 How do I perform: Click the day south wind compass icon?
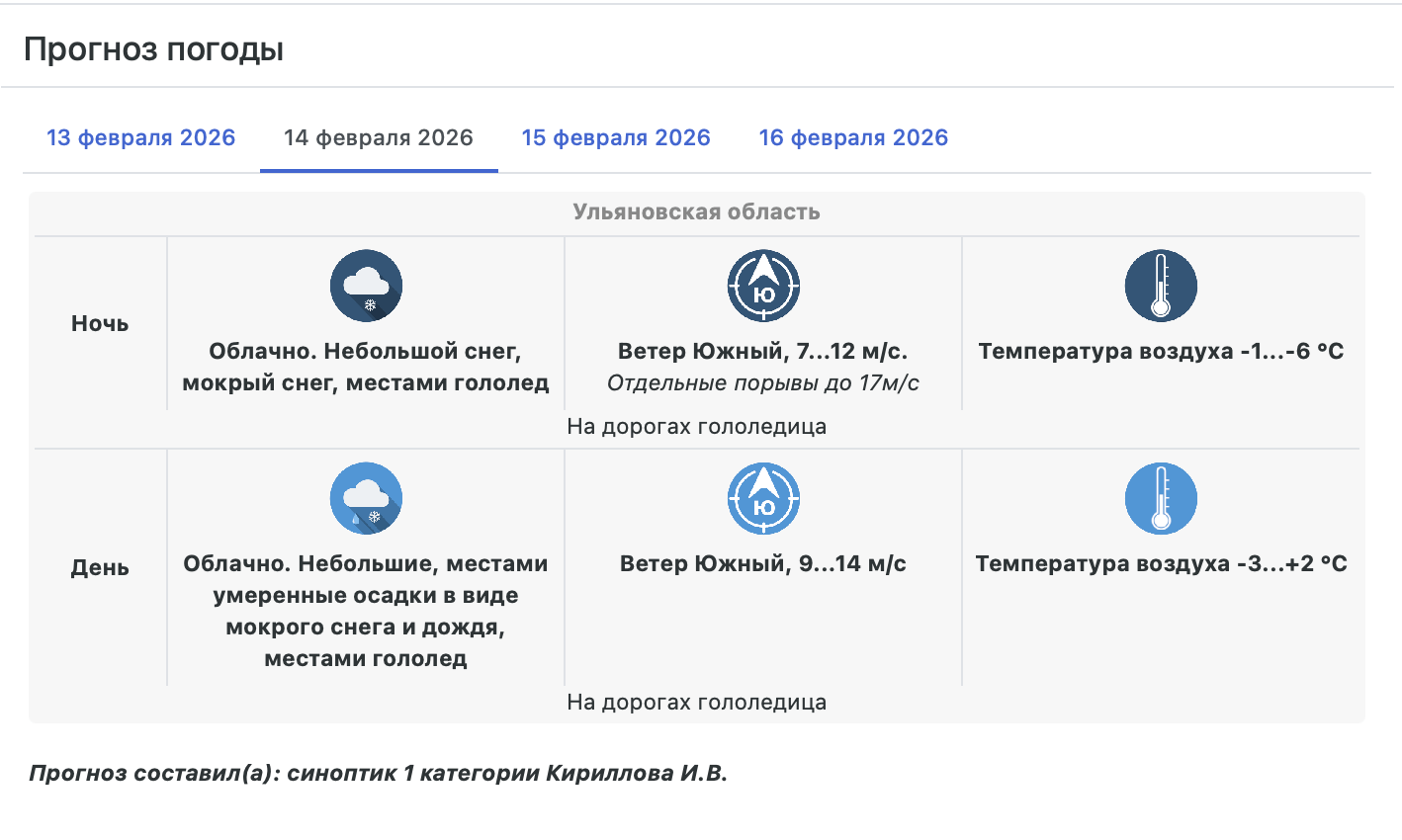[763, 498]
